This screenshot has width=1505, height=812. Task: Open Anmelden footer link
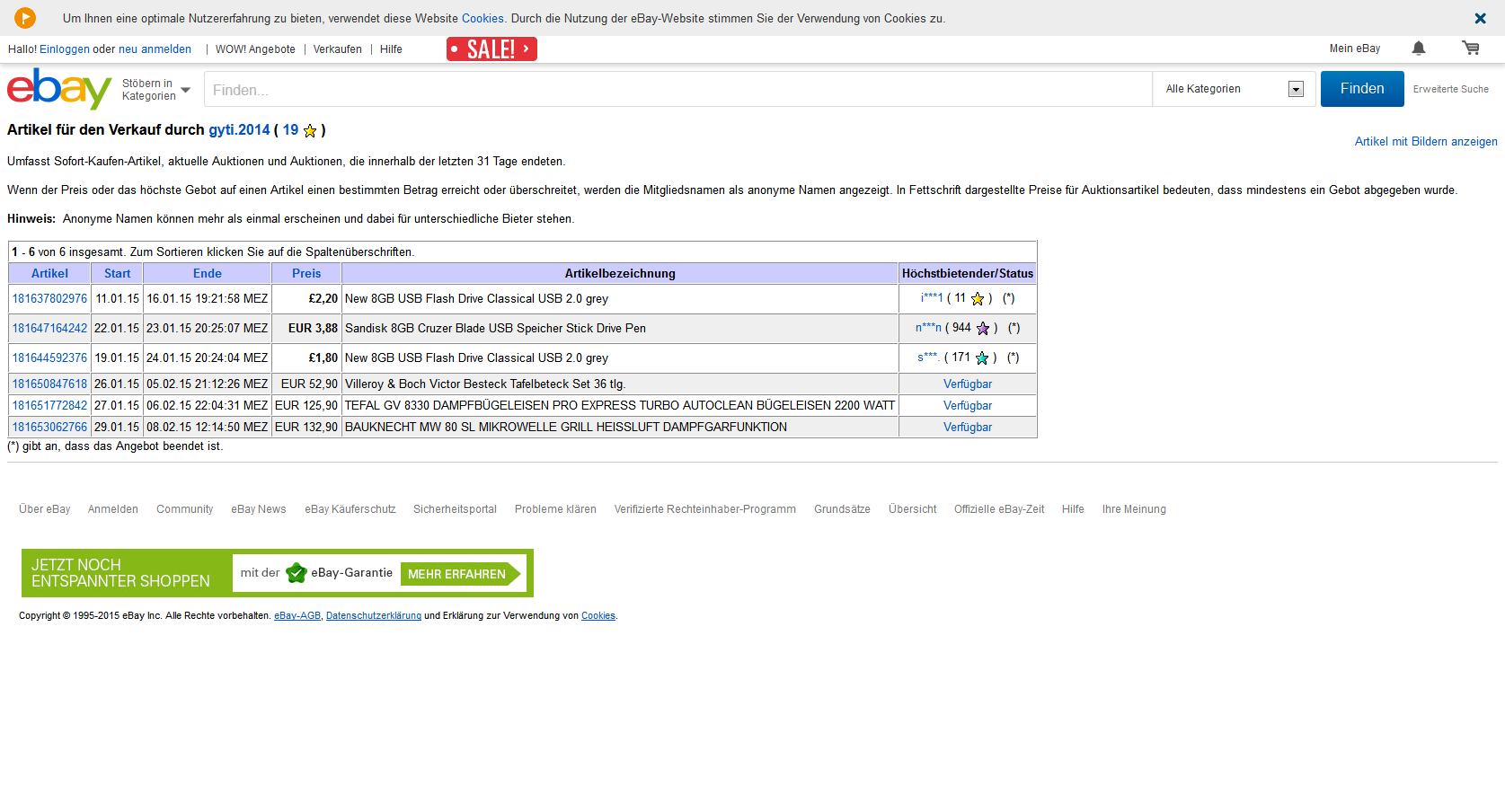coord(113,509)
